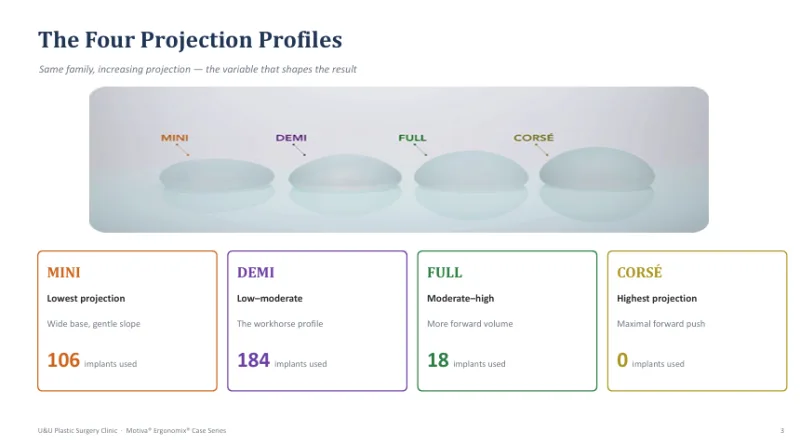Image resolution: width=800 pixels, height=445 pixels.
Task: Select the purple DEMI label in the image
Action: 291,138
